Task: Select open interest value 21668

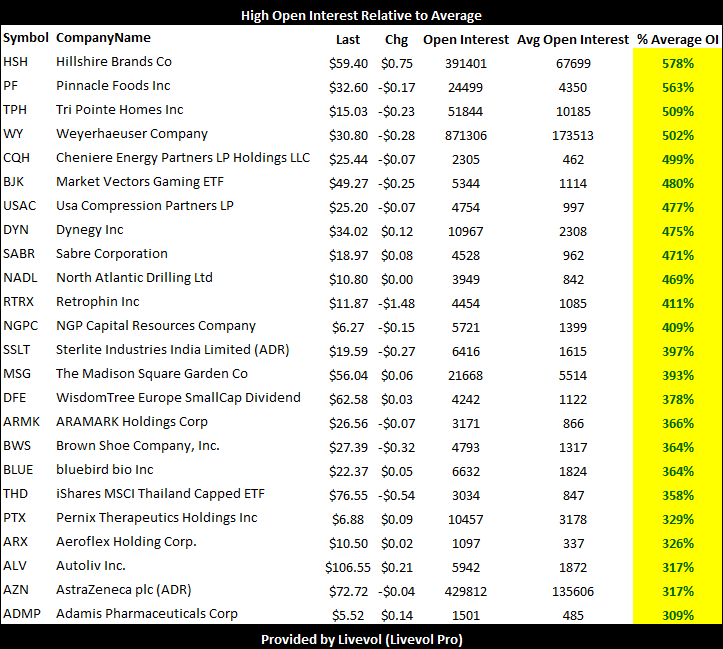Action: [465, 376]
